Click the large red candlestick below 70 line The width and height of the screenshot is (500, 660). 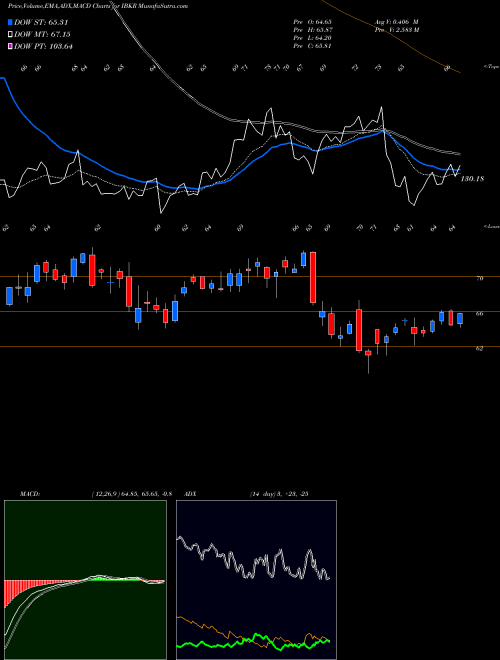(x=313, y=277)
